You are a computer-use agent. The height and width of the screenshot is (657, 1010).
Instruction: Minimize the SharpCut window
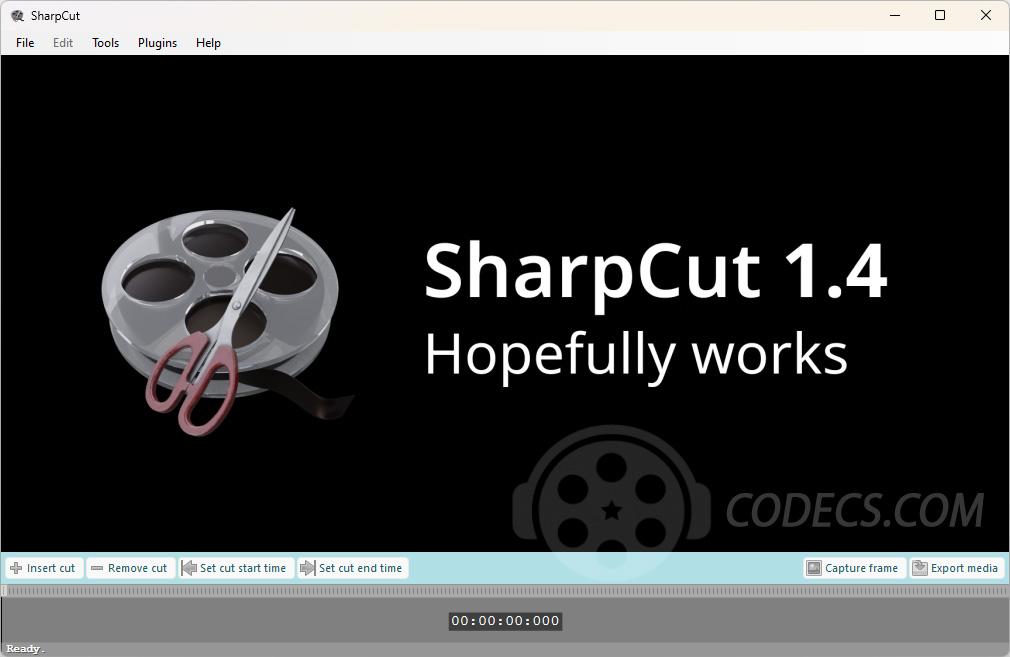coord(895,15)
